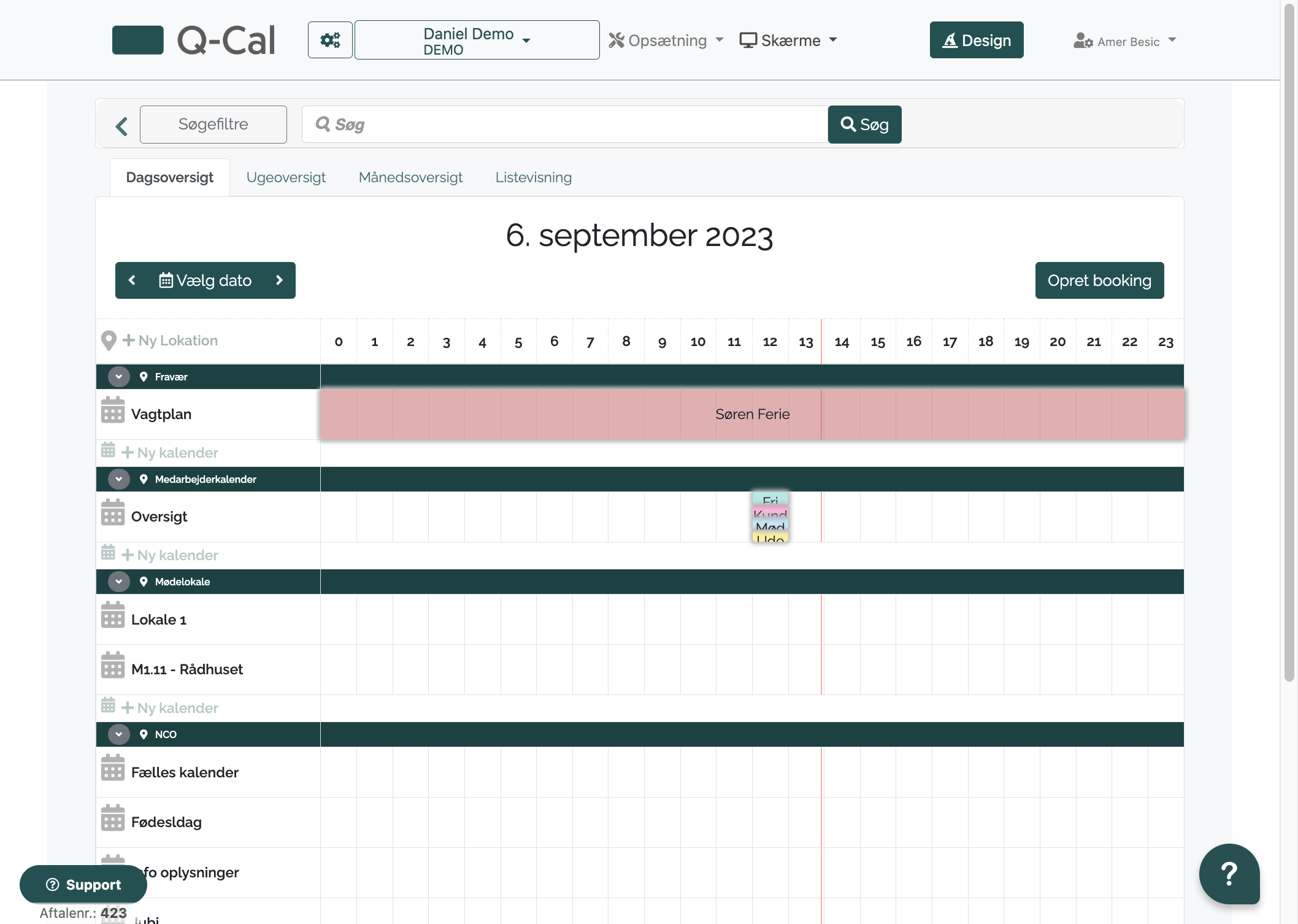Add Ny kalender under Fravær
Image resolution: width=1298 pixels, height=924 pixels.
click(170, 453)
